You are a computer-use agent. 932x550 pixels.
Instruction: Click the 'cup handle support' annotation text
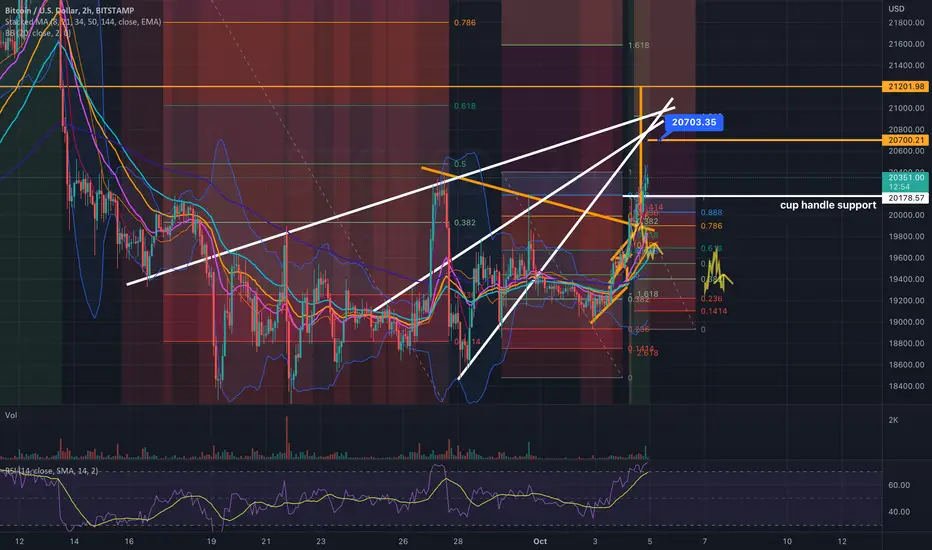828,205
